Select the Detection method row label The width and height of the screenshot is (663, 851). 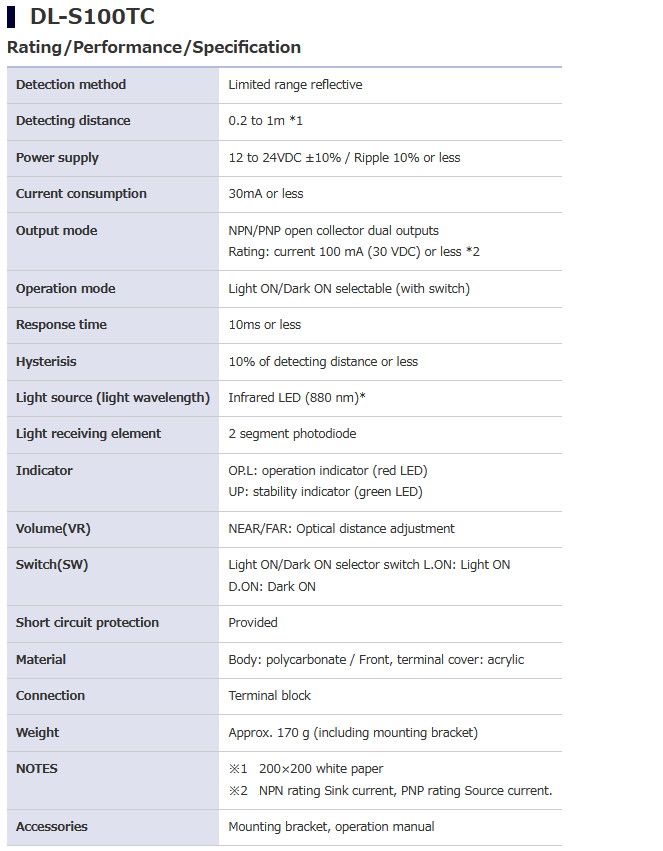coord(71,85)
